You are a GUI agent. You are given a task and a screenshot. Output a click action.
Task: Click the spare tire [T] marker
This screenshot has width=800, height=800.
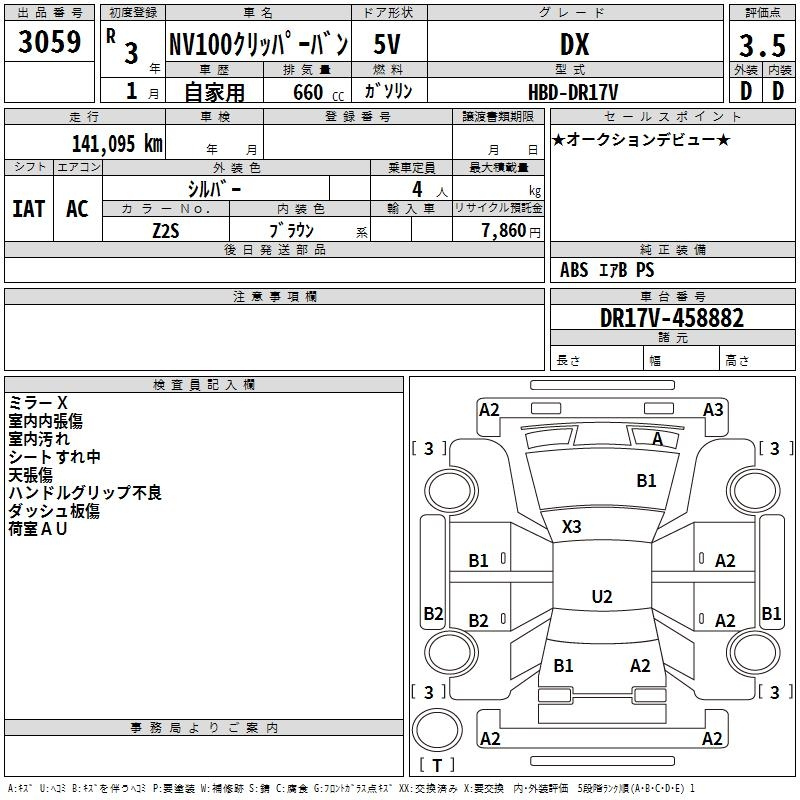tap(436, 765)
